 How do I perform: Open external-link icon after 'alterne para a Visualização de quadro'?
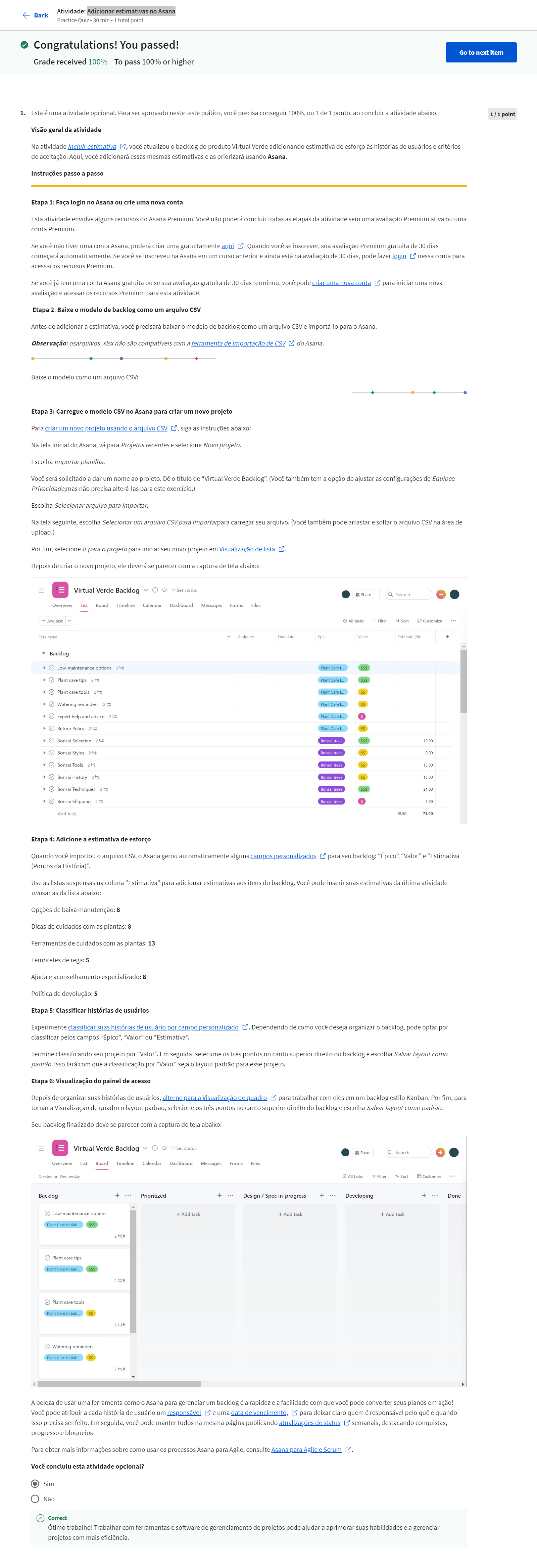[274, 1098]
